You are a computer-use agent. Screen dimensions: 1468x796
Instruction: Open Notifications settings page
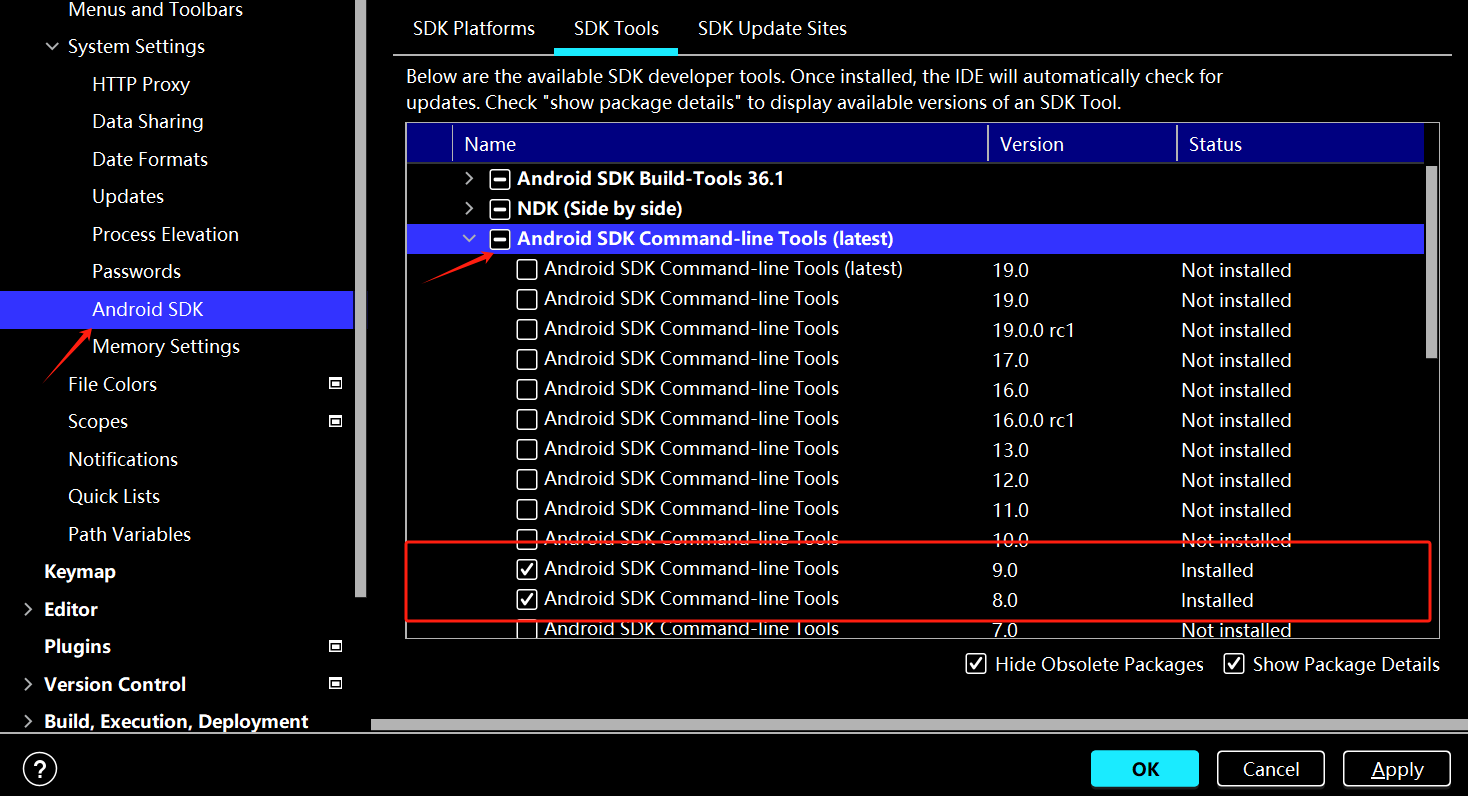[123, 459]
